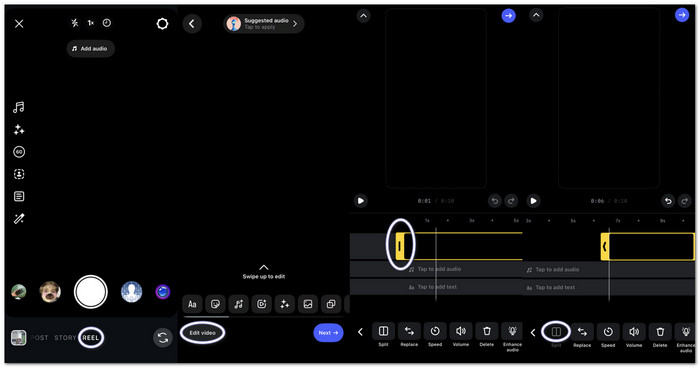Pick the purple orb filter thumbnail
The width and height of the screenshot is (700, 368).
tap(162, 292)
